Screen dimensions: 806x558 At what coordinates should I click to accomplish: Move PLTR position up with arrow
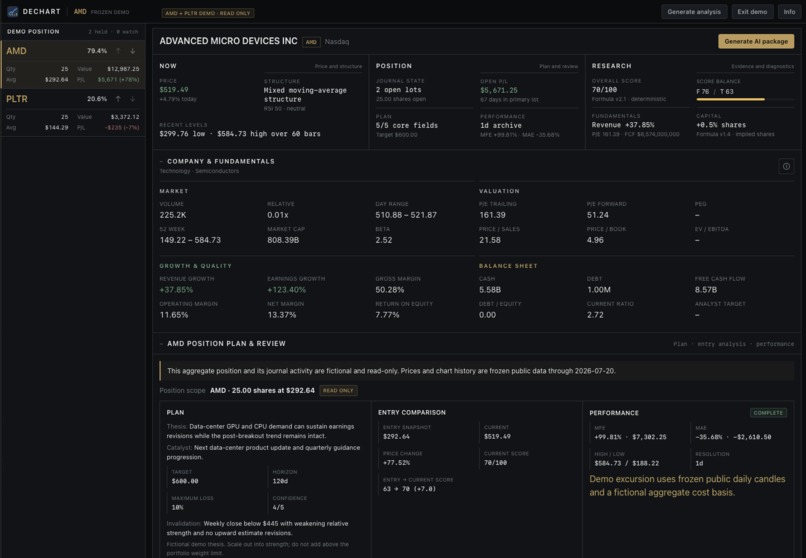[118, 99]
